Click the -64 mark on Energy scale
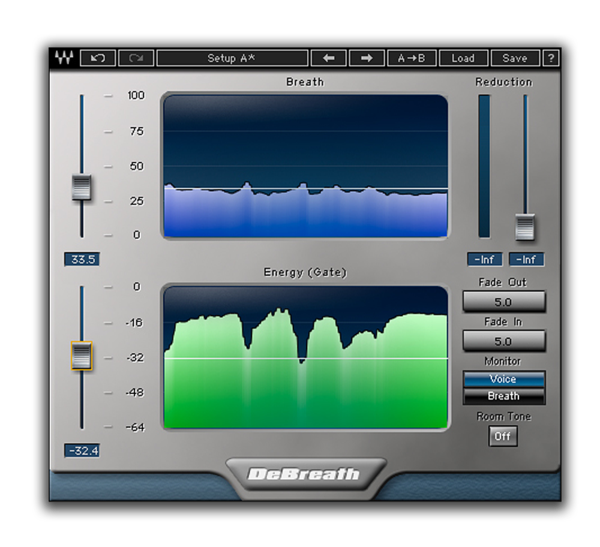Image resolution: width=600 pixels, height=547 pixels. point(135,427)
